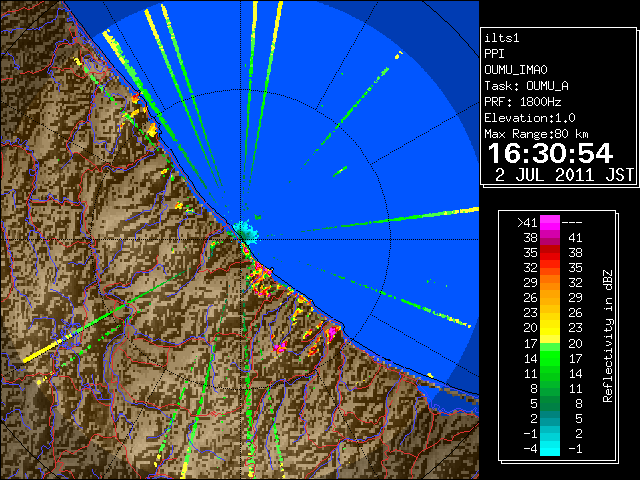Select the "2 JUL 2011 JST" date
The image size is (640, 480).
tap(564, 175)
